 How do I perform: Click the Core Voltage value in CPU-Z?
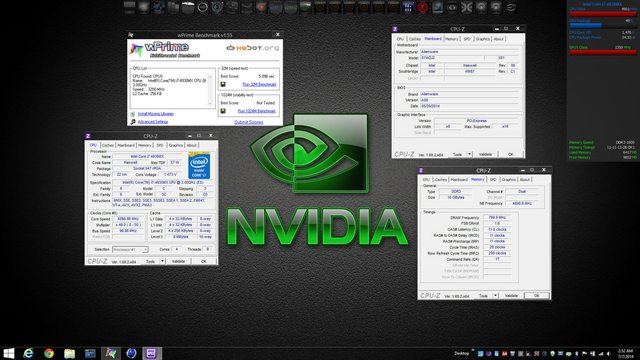point(170,174)
